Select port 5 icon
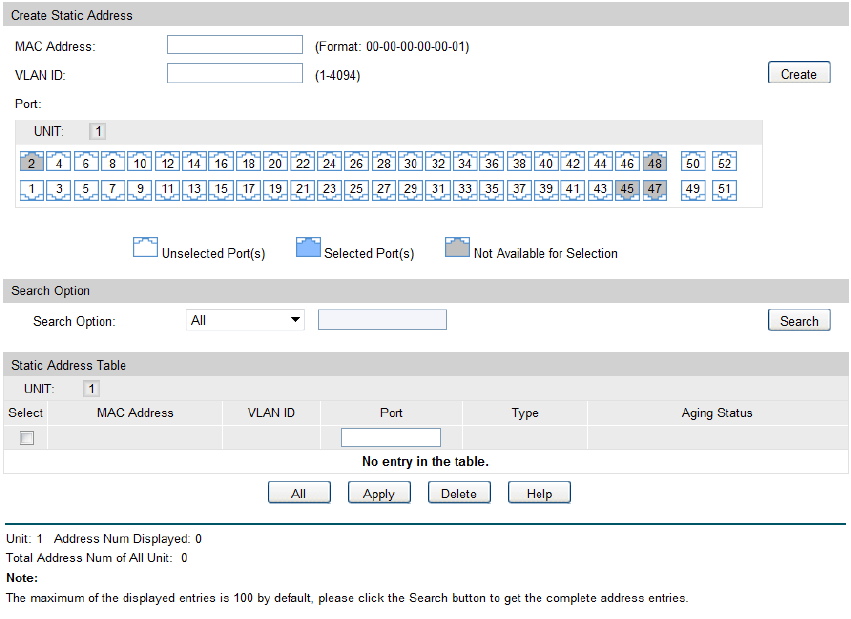This screenshot has height=619, width=851. tap(86, 190)
